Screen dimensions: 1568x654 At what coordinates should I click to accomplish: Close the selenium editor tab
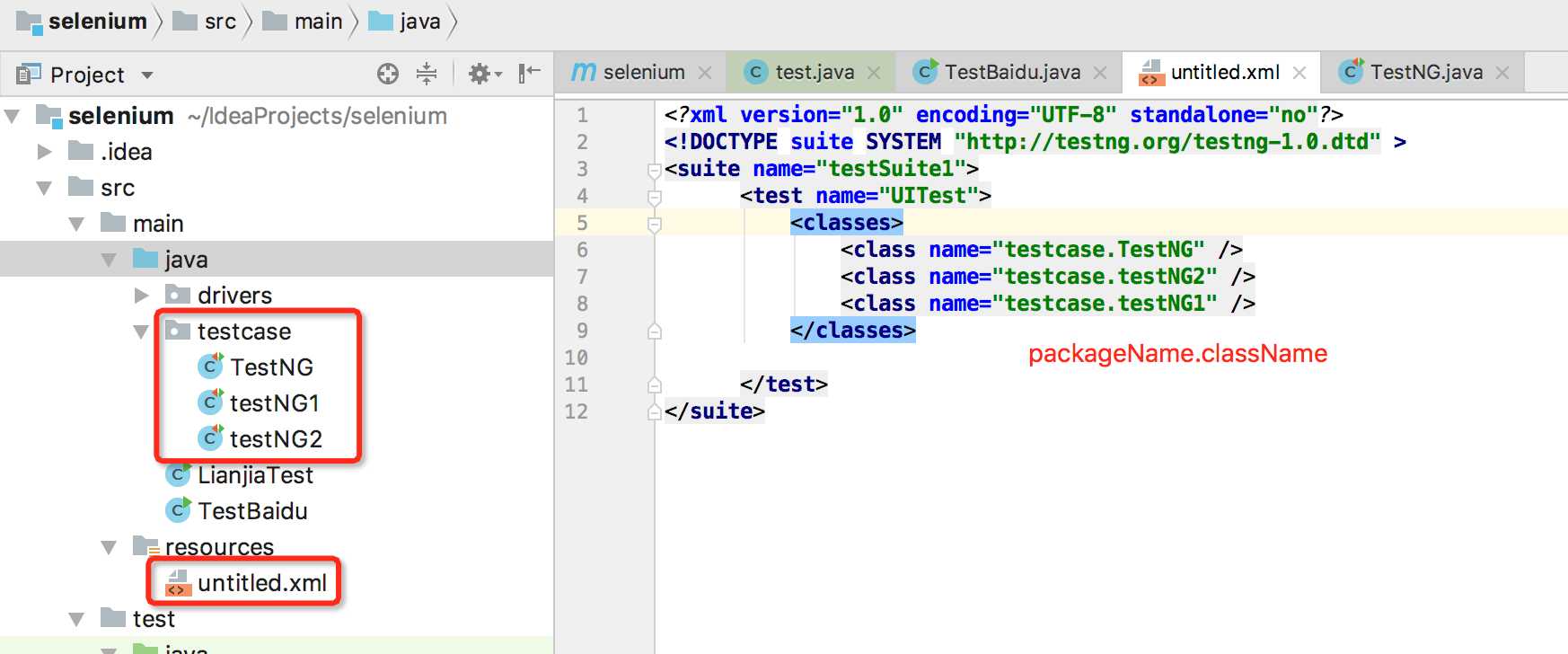(x=705, y=73)
